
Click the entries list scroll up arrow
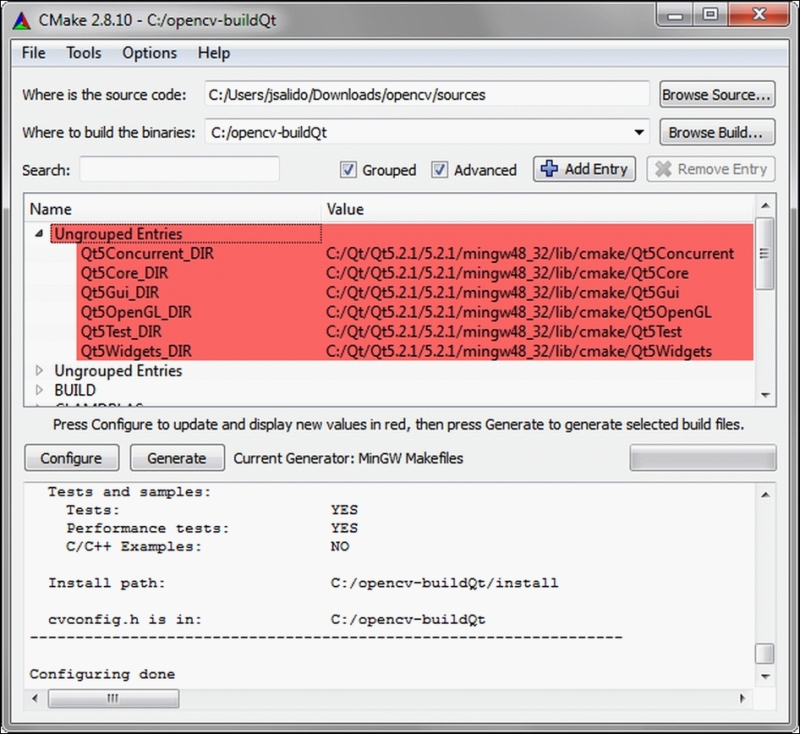pos(765,206)
